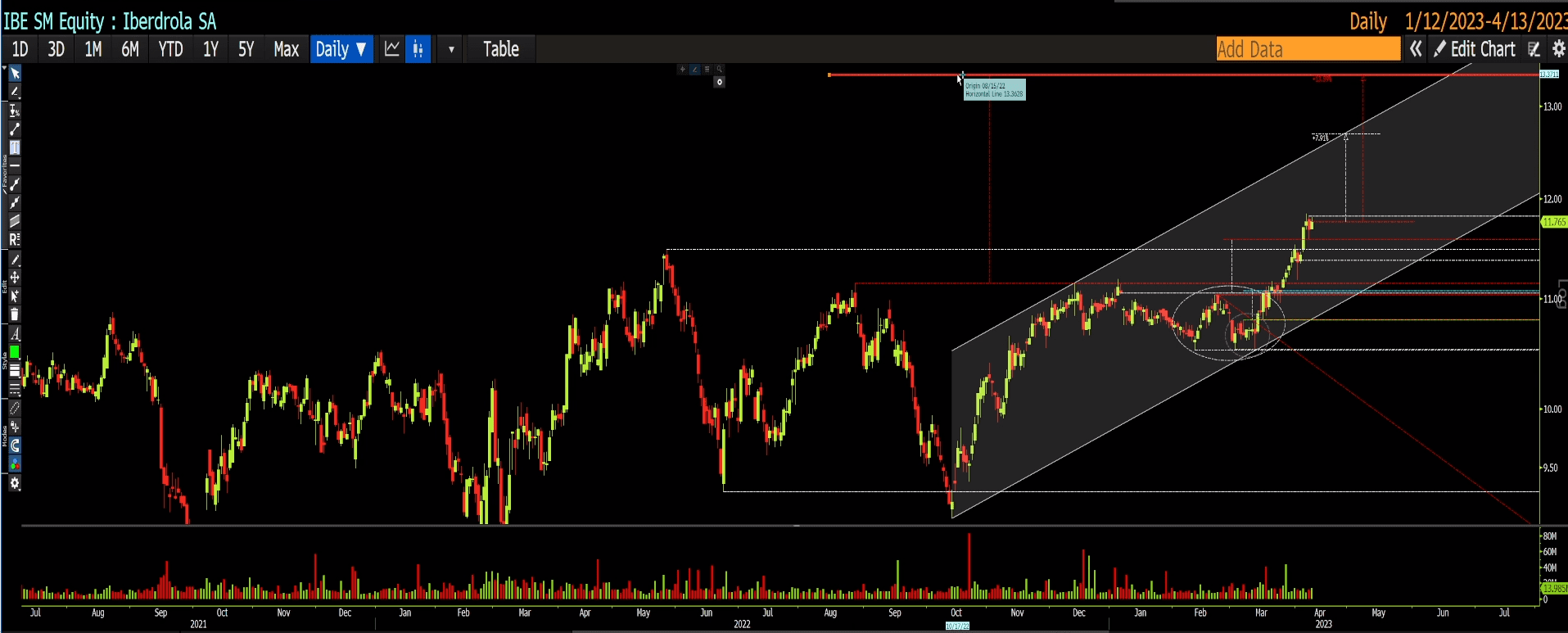Select the regression (R) tool
Image resolution: width=1568 pixels, height=633 pixels.
[x=15, y=239]
